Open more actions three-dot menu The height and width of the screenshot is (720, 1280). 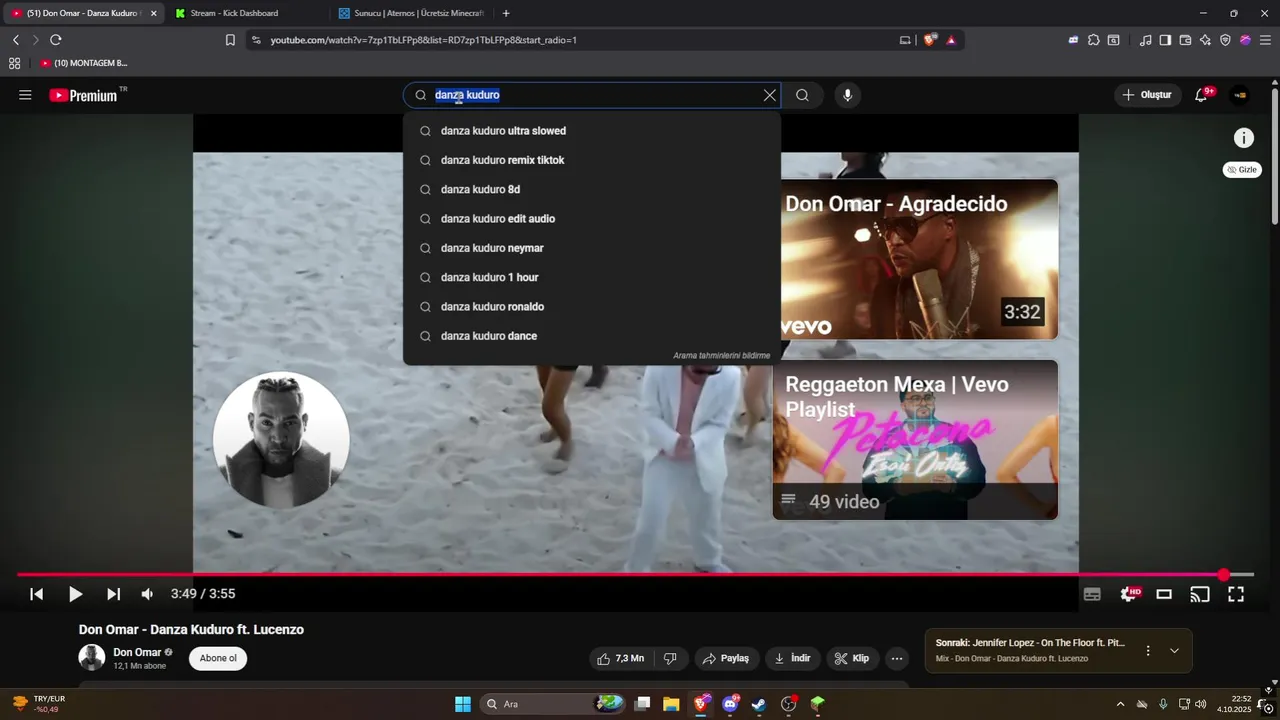[x=897, y=658]
